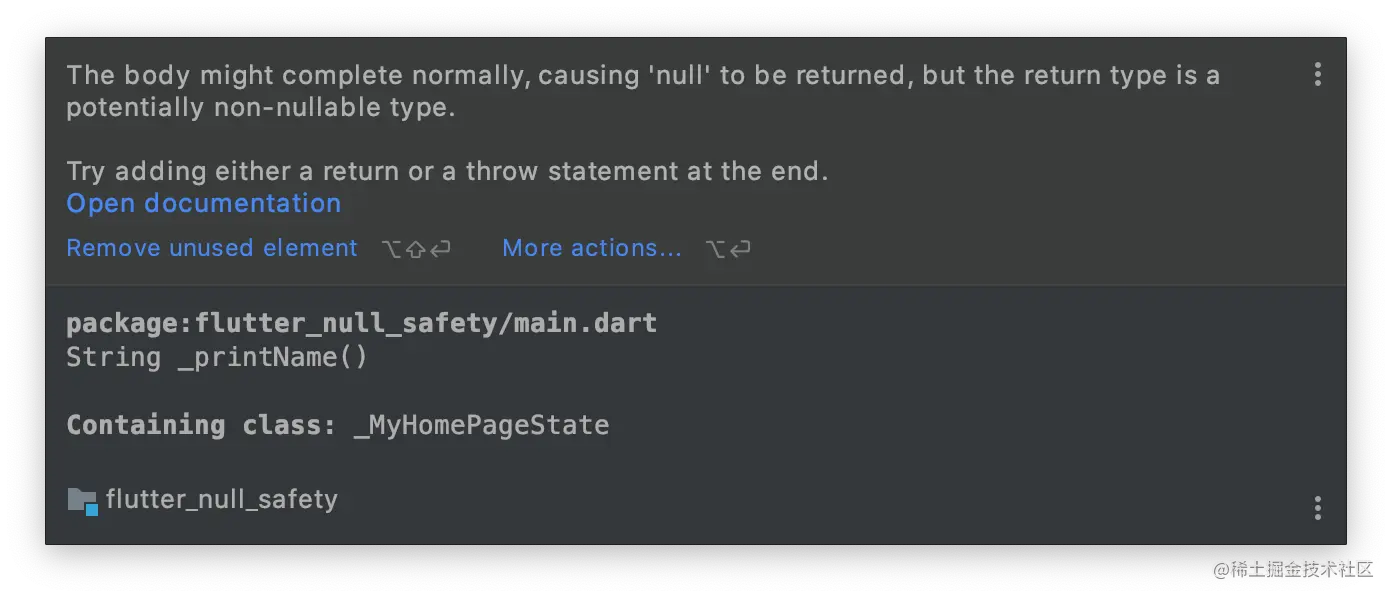The width and height of the screenshot is (1392, 598).
Task: Click the package:flutter_null_safety/main.dart path
Action: pos(362,324)
